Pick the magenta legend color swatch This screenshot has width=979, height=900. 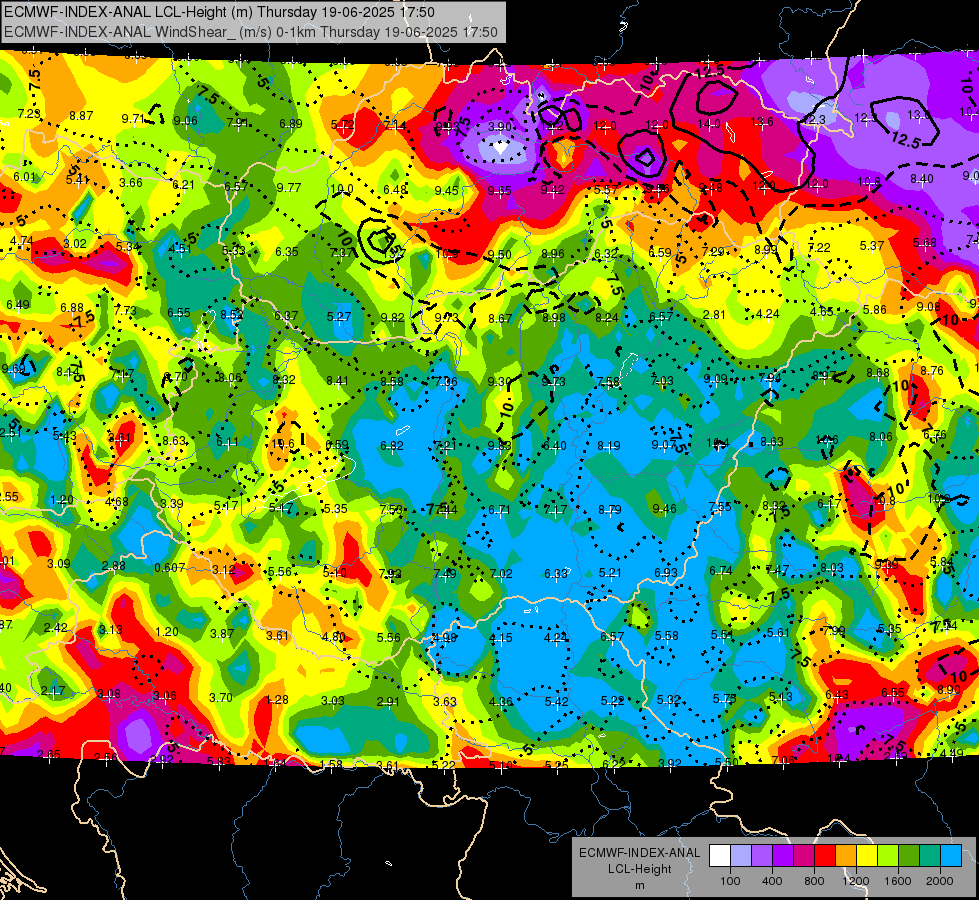(x=804, y=856)
